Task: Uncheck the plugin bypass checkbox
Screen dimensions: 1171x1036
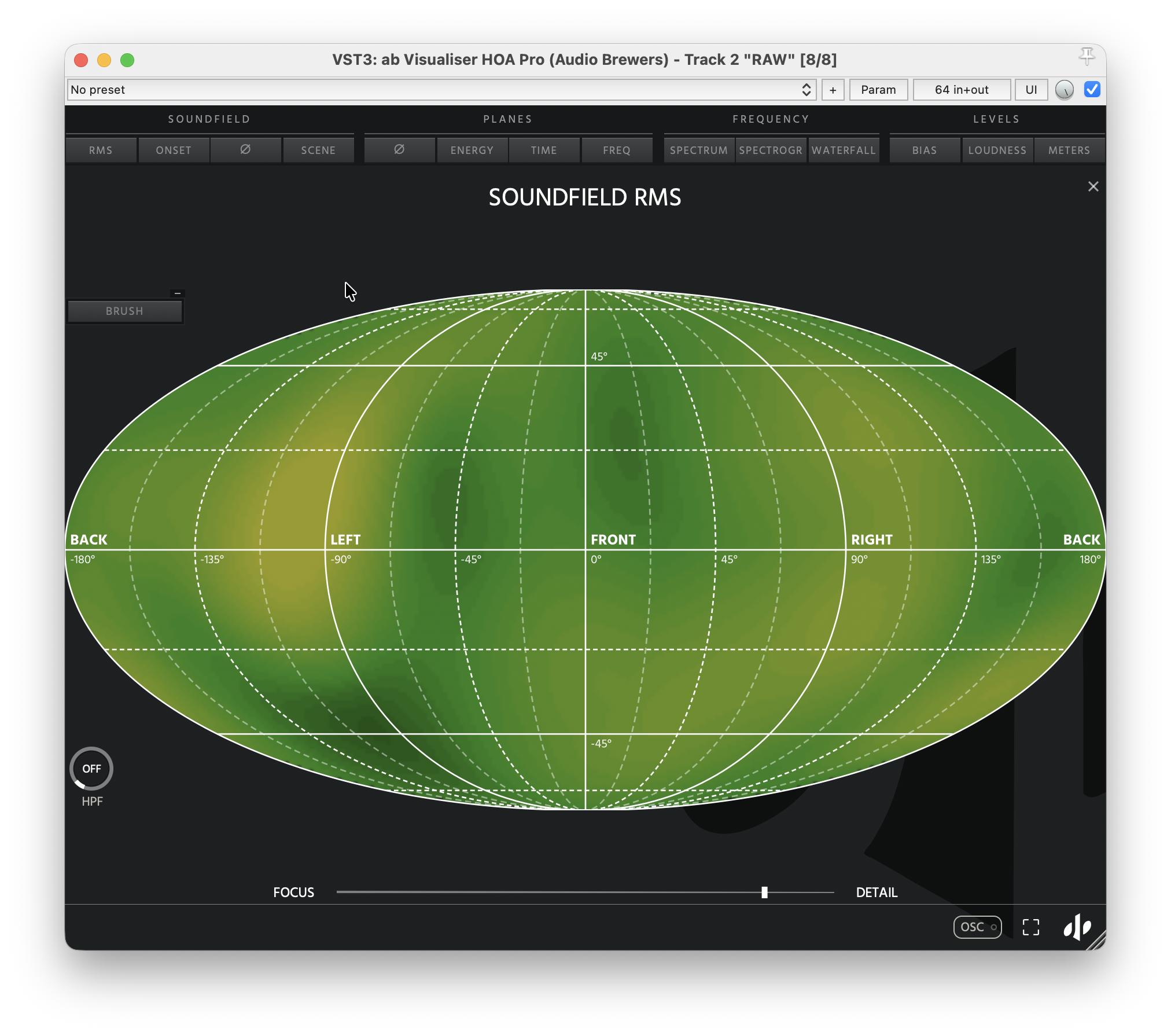Action: 1092,89
